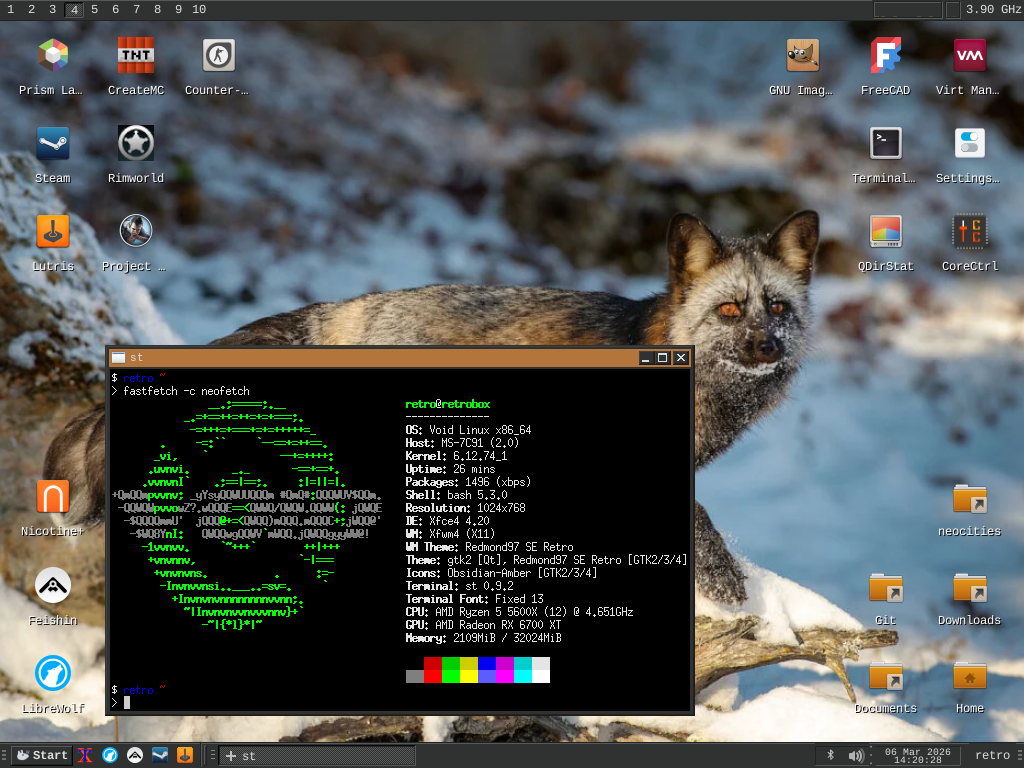Open the Prism Launcher desktop icon
The image size is (1024, 768).
52,56
